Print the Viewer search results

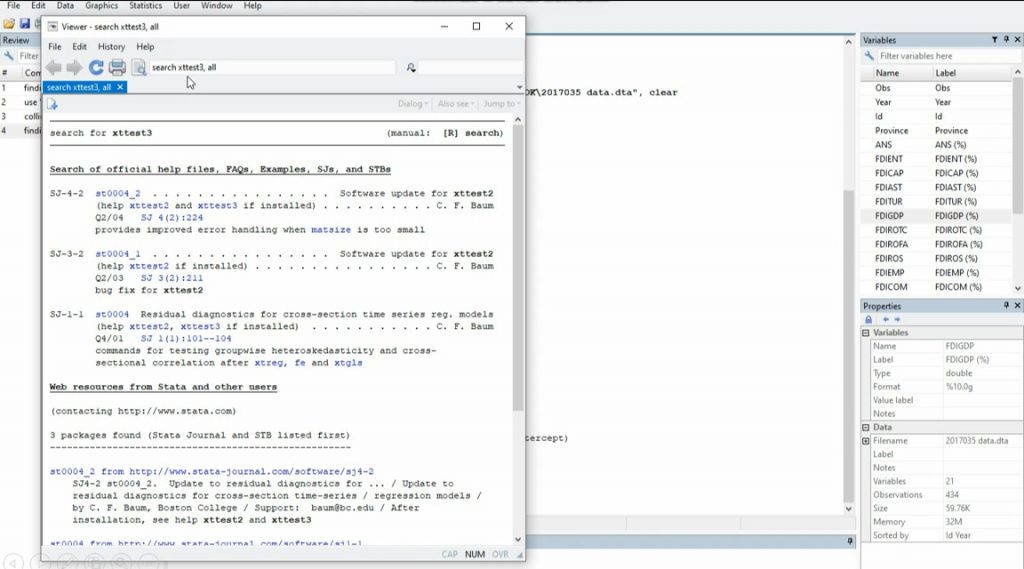tap(117, 68)
